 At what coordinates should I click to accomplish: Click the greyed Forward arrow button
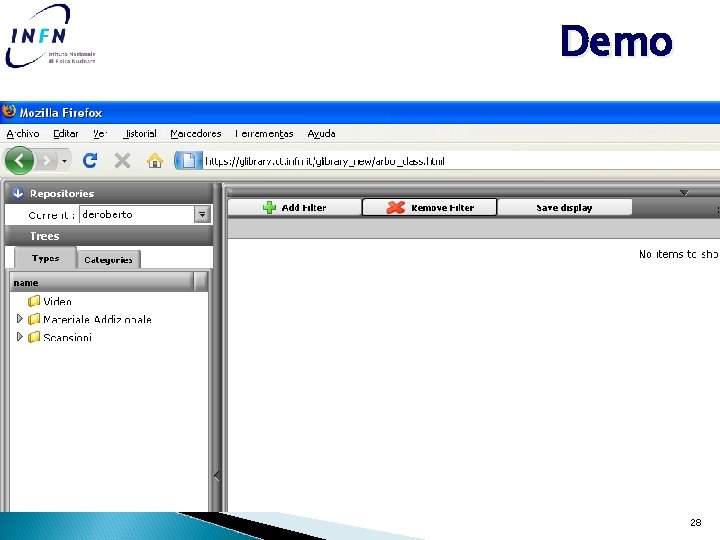(46, 161)
